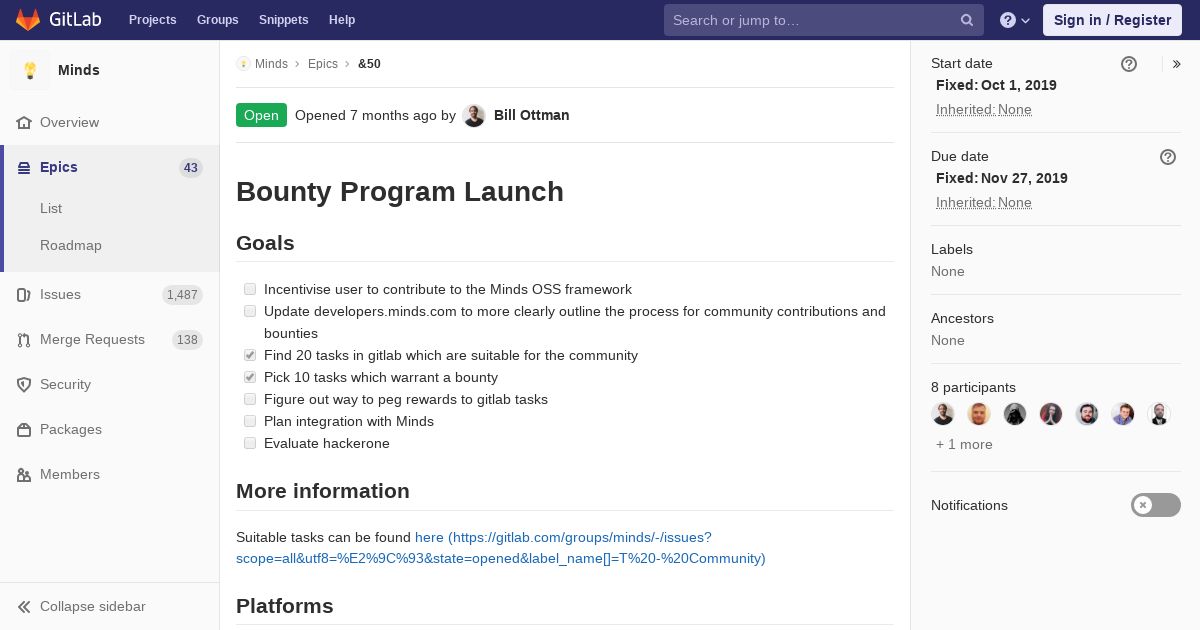Image resolution: width=1200 pixels, height=630 pixels.
Task: Click Bill Ottman's author avatar
Action: pyautogui.click(x=474, y=116)
